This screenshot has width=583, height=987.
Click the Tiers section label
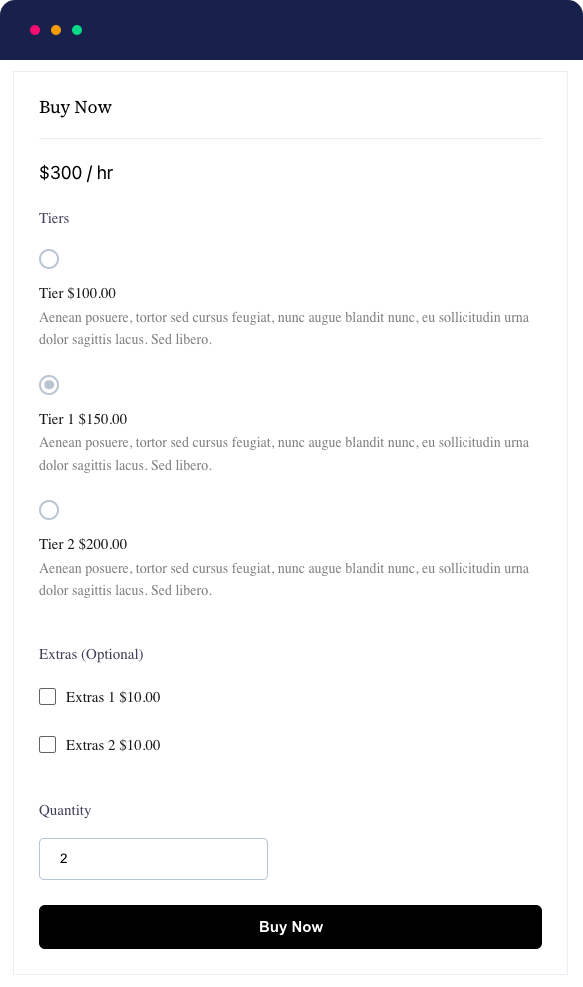point(54,218)
